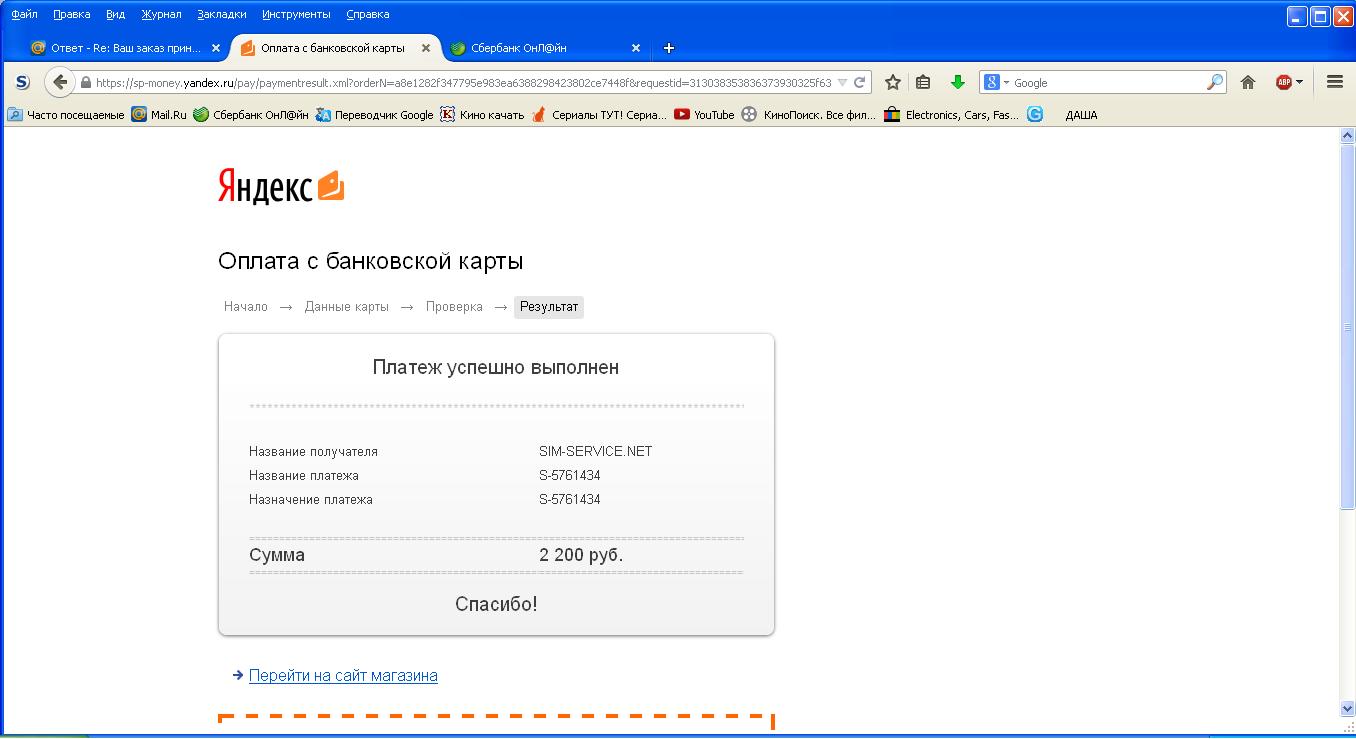Open the Вид menu
Image resolution: width=1356 pixels, height=739 pixels.
coord(115,14)
